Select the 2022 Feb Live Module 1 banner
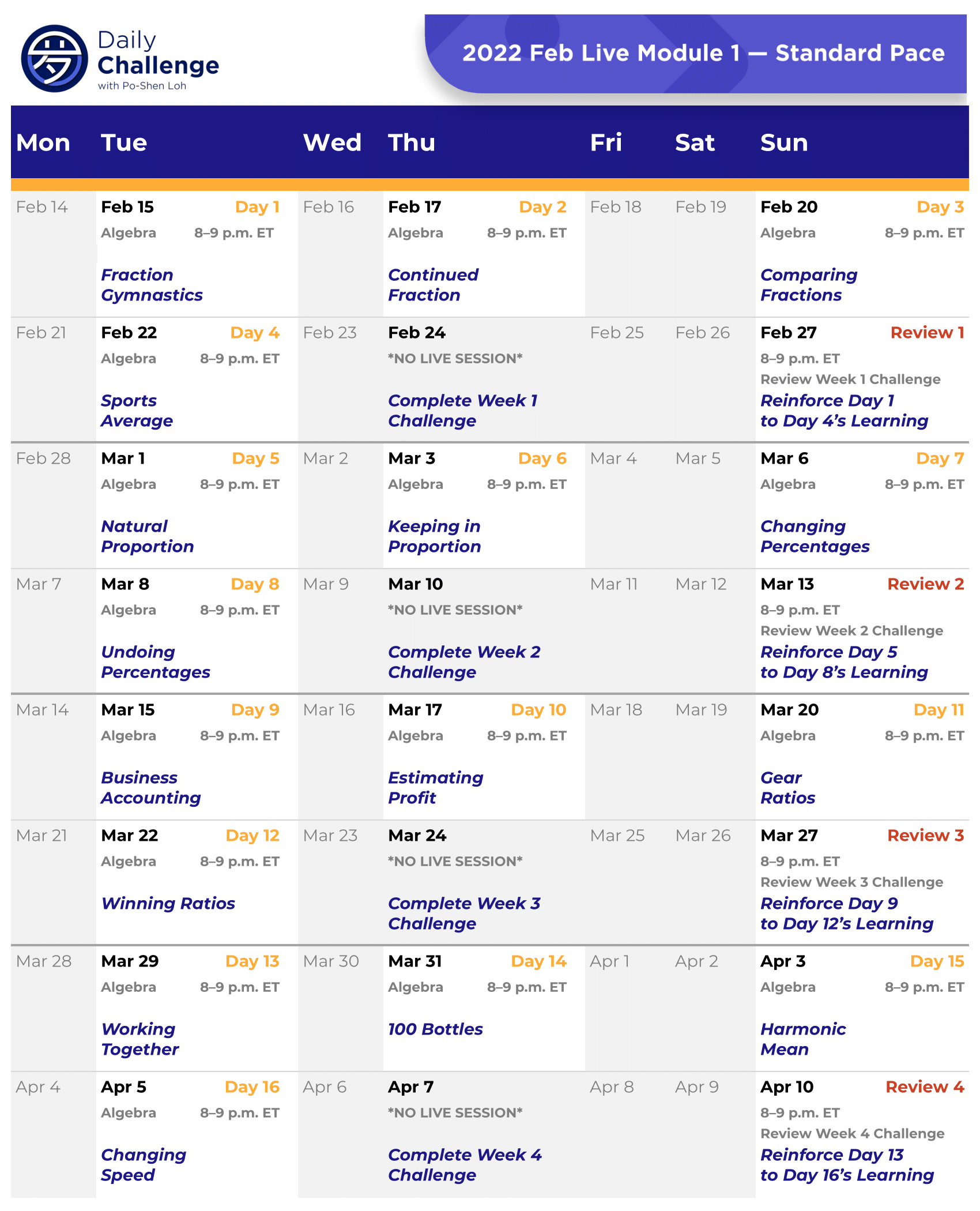 [703, 53]
